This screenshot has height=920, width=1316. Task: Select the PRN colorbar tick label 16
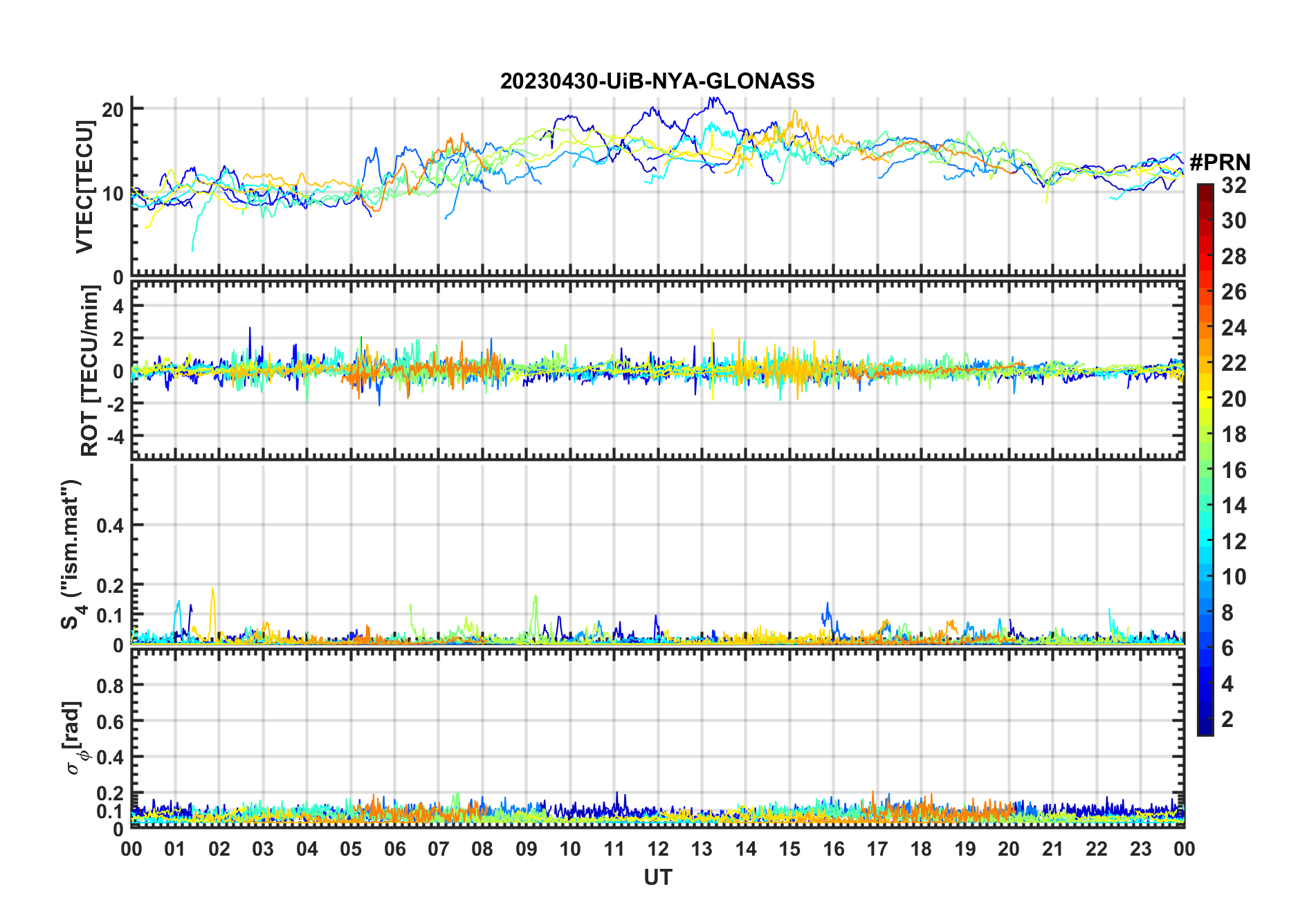coord(1234,470)
